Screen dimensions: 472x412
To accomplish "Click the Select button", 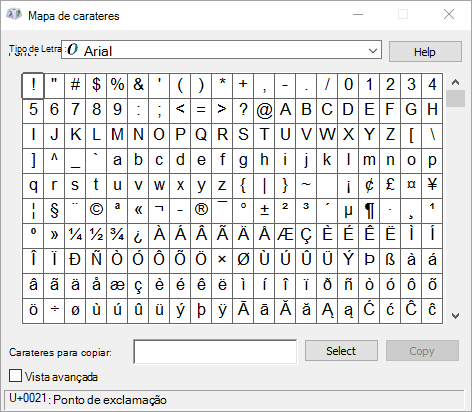I will pyautogui.click(x=341, y=351).
